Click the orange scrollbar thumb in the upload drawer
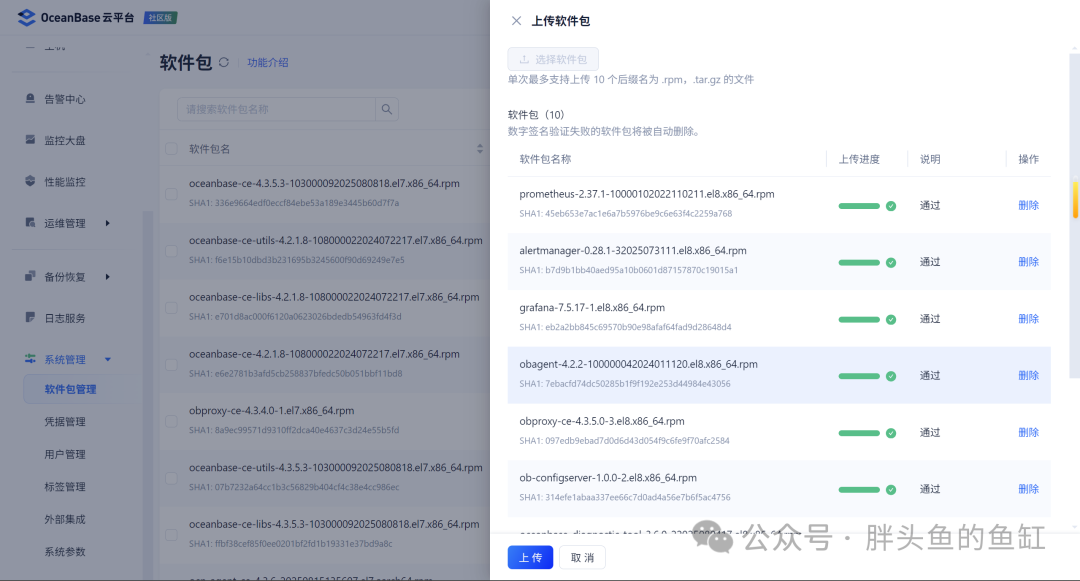Image resolution: width=1080 pixels, height=581 pixels. click(1075, 199)
